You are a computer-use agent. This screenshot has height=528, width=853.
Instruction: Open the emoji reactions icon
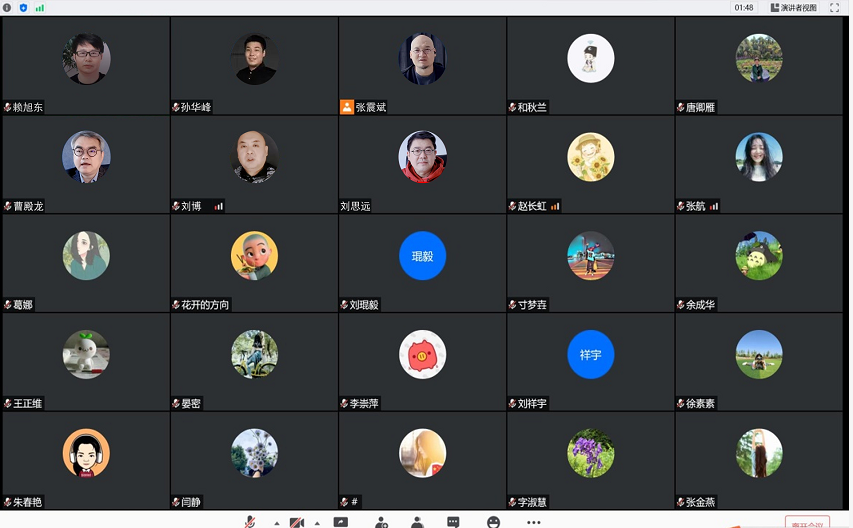click(x=493, y=523)
